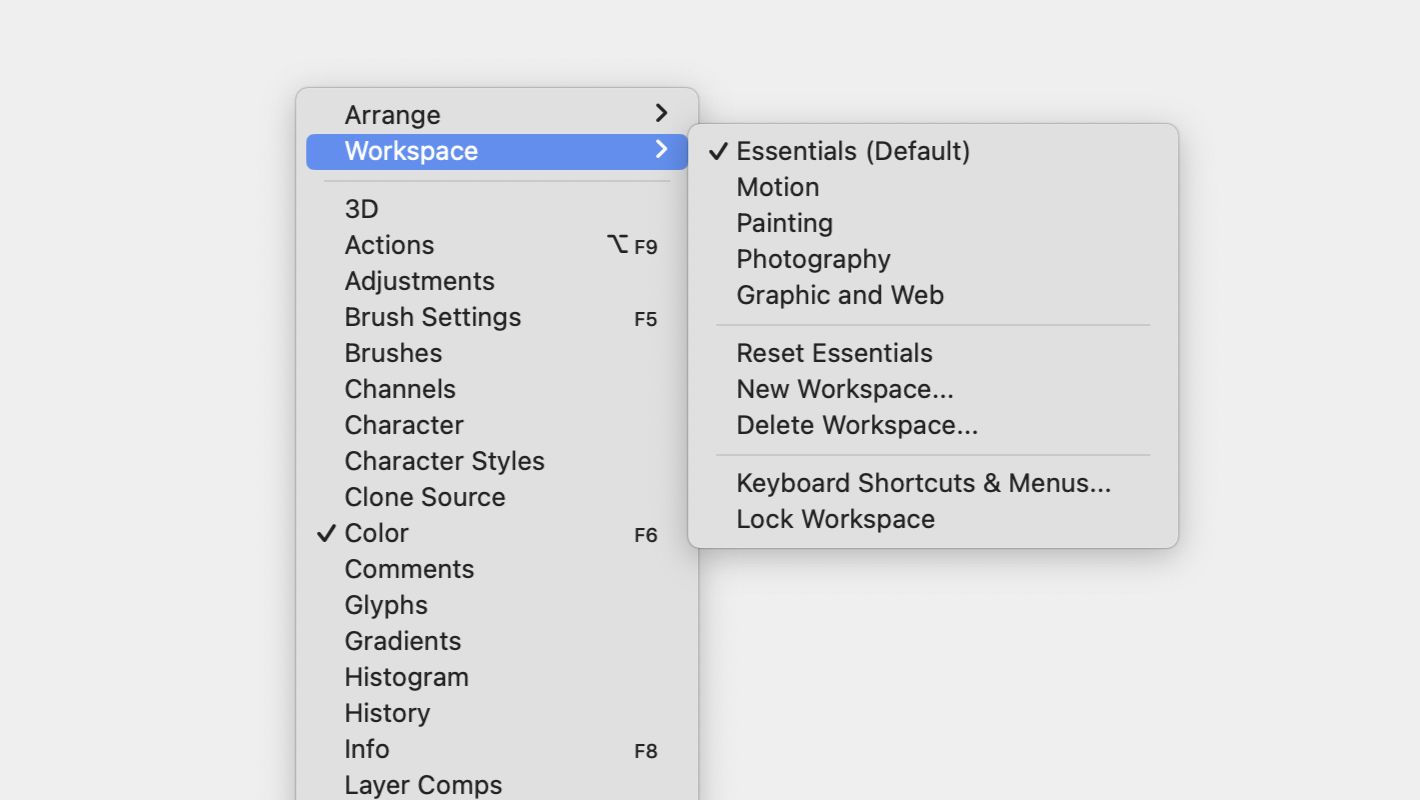Choose the Painting workspace

[784, 223]
